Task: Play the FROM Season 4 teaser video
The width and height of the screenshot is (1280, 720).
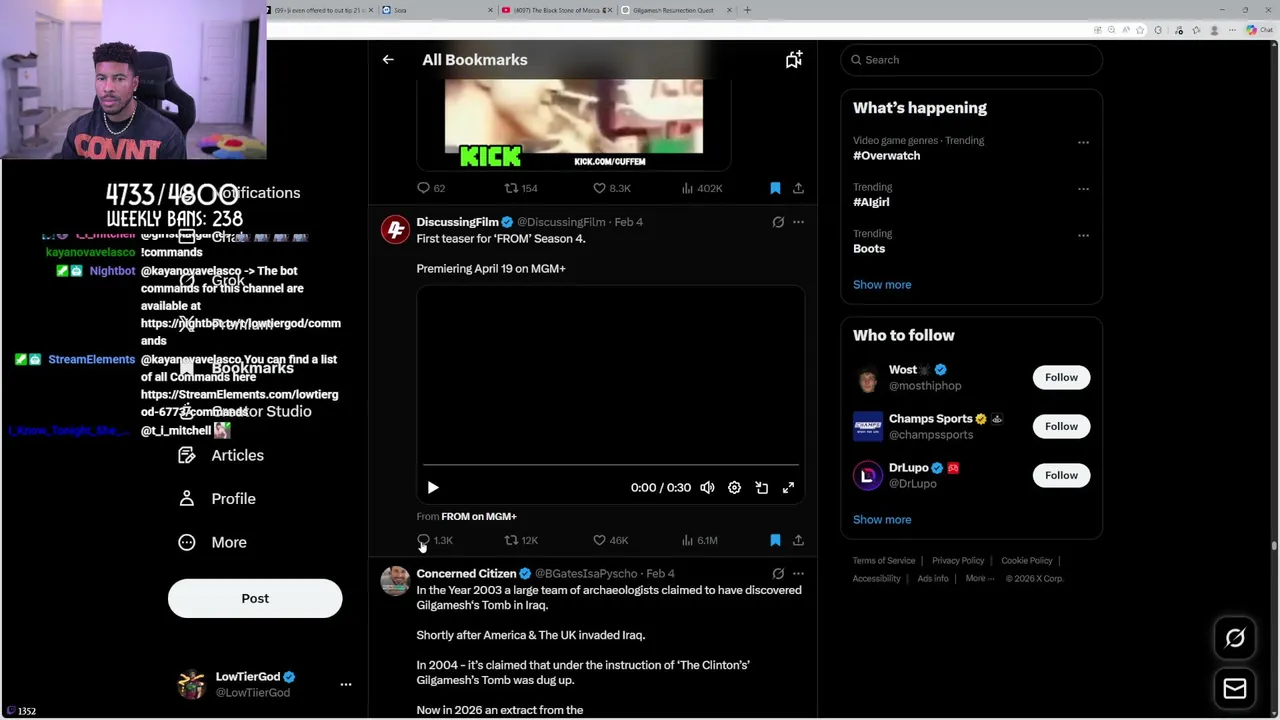Action: pyautogui.click(x=433, y=488)
